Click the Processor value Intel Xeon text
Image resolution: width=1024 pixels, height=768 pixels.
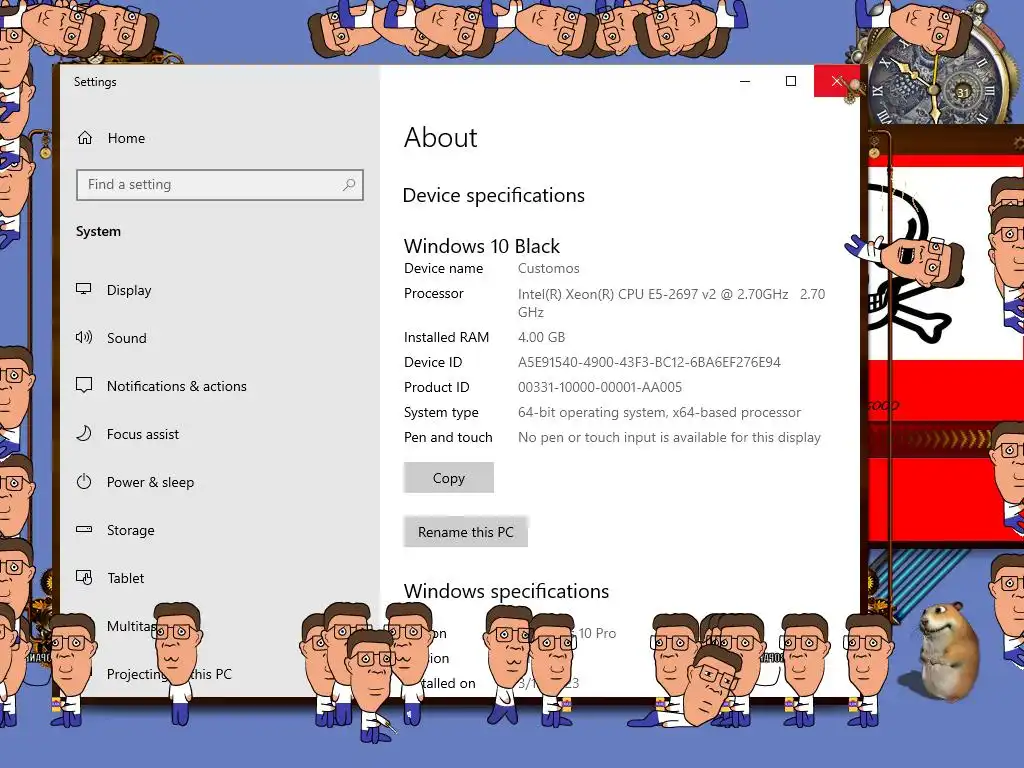(x=671, y=303)
